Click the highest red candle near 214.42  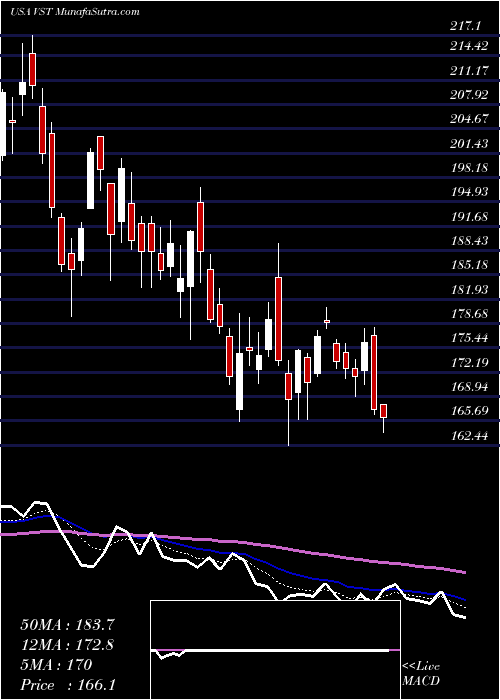[33, 69]
